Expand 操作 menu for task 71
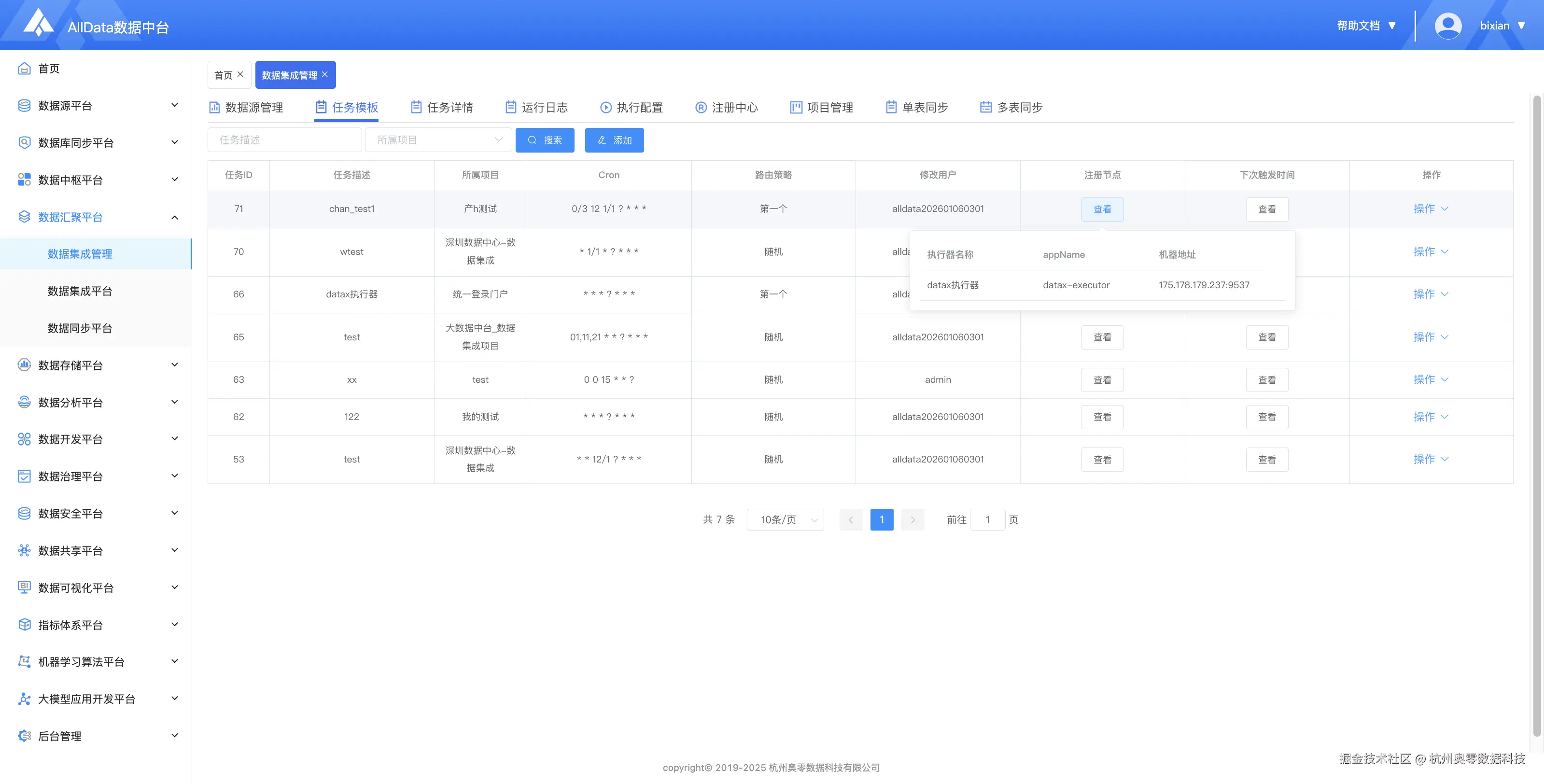The width and height of the screenshot is (1544, 784). pyautogui.click(x=1430, y=209)
